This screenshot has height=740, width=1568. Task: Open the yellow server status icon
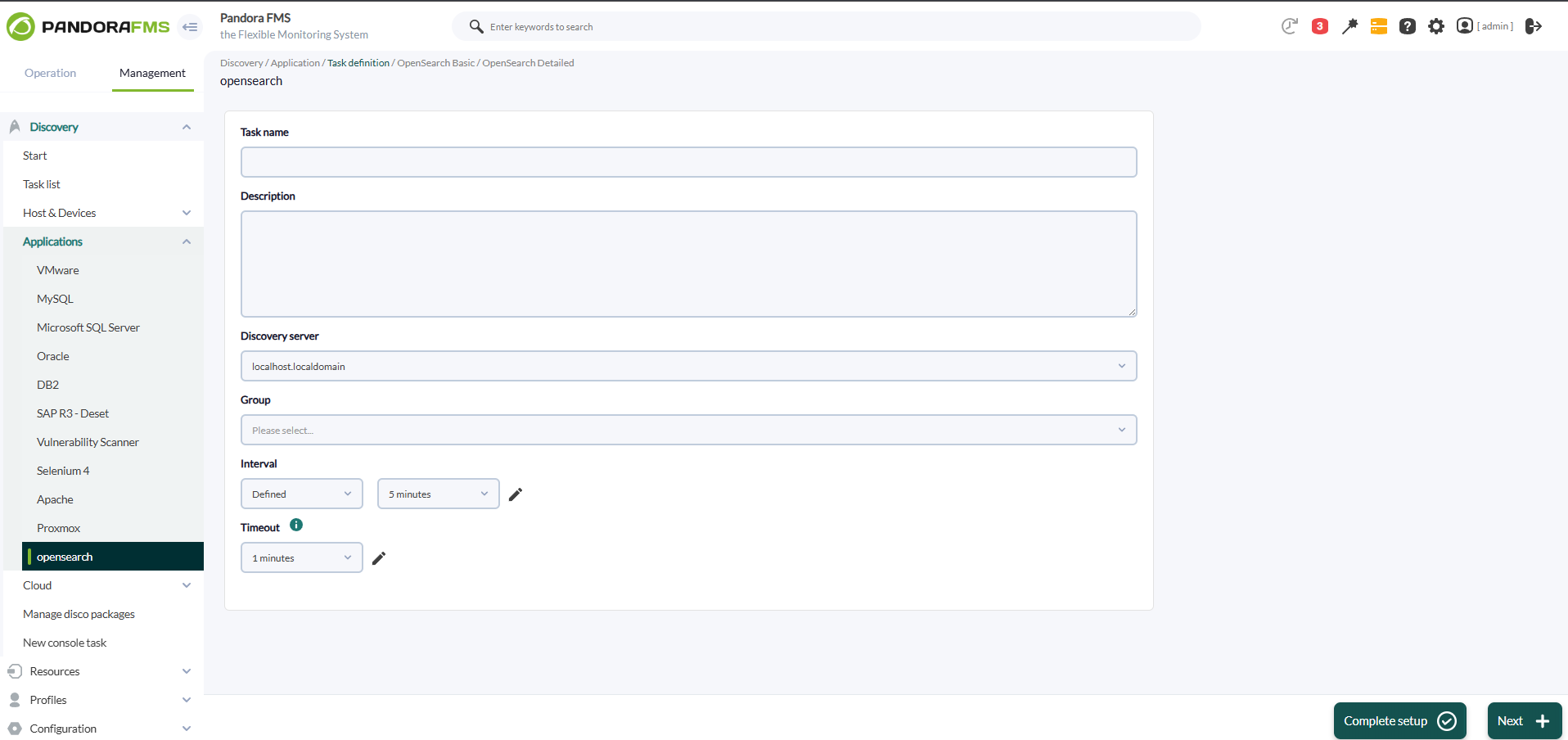click(1379, 26)
